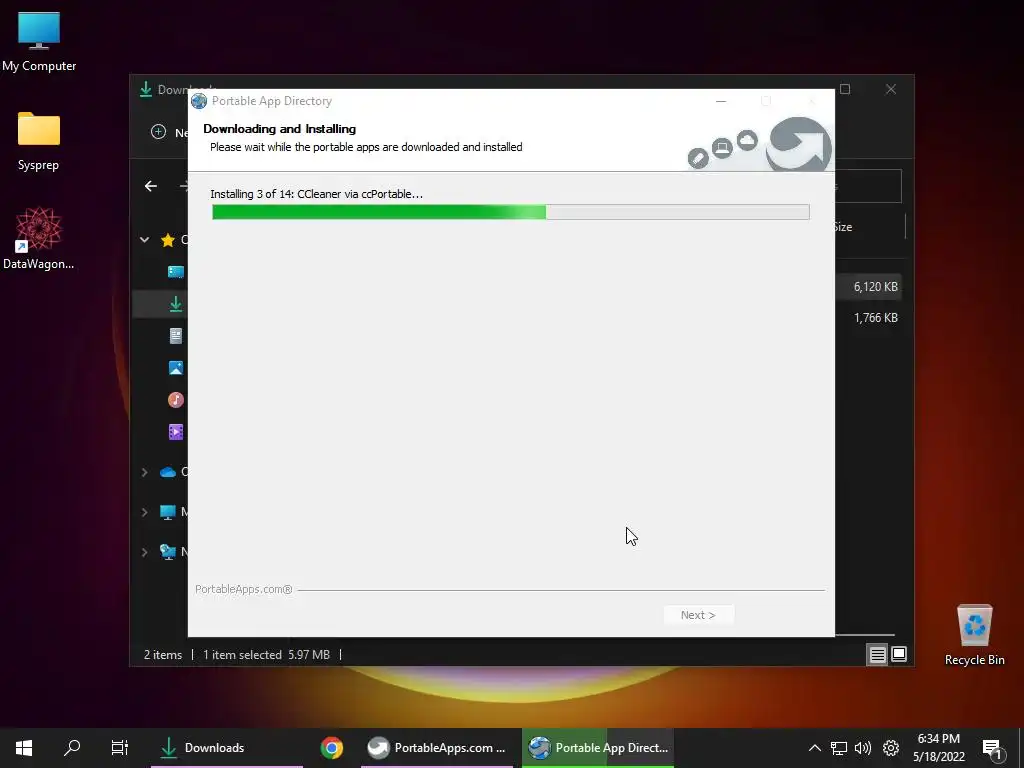
Task: Expand OneDrive chevron in Explorer sidebar
Action: pos(144,472)
